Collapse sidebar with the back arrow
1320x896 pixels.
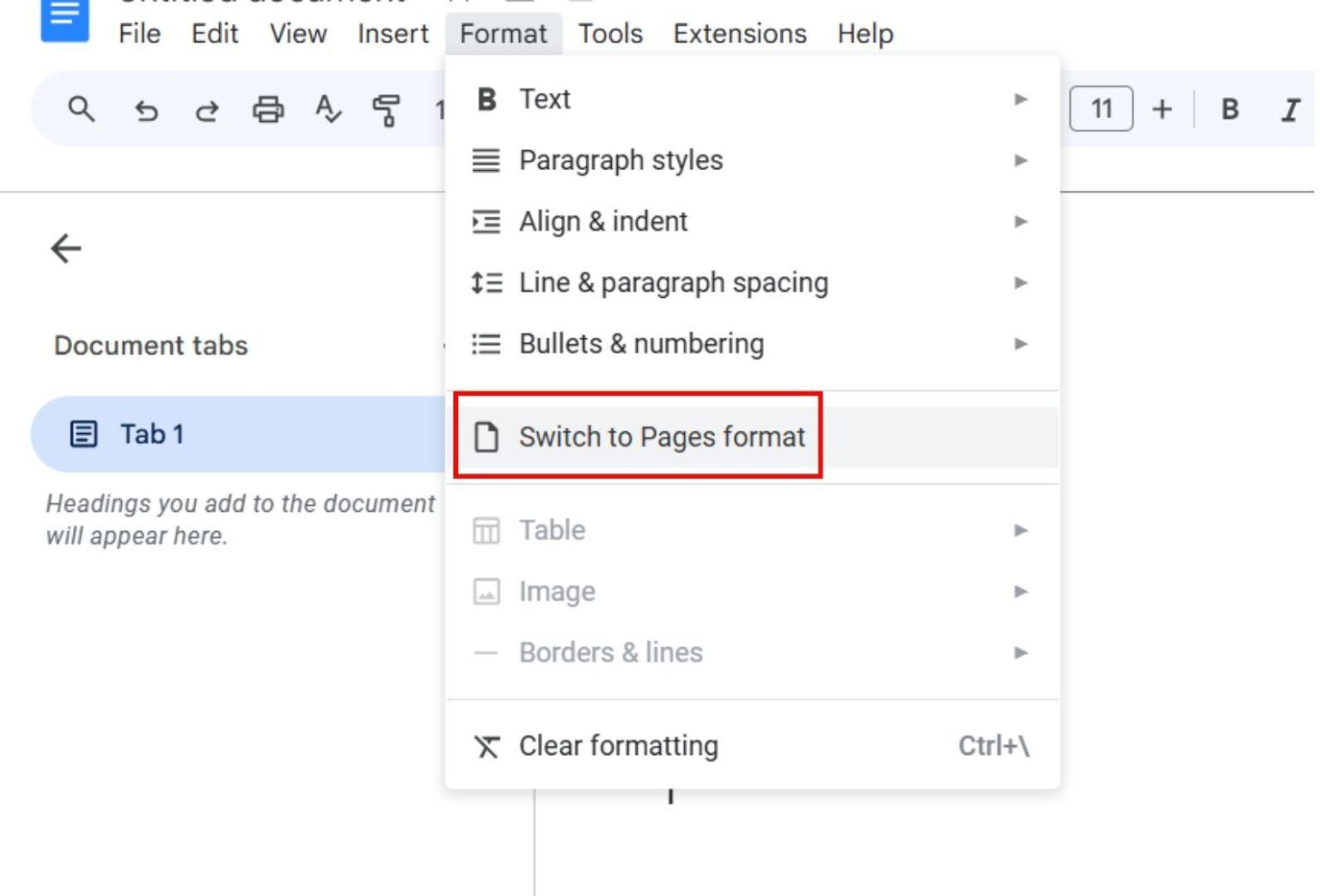[x=66, y=249]
